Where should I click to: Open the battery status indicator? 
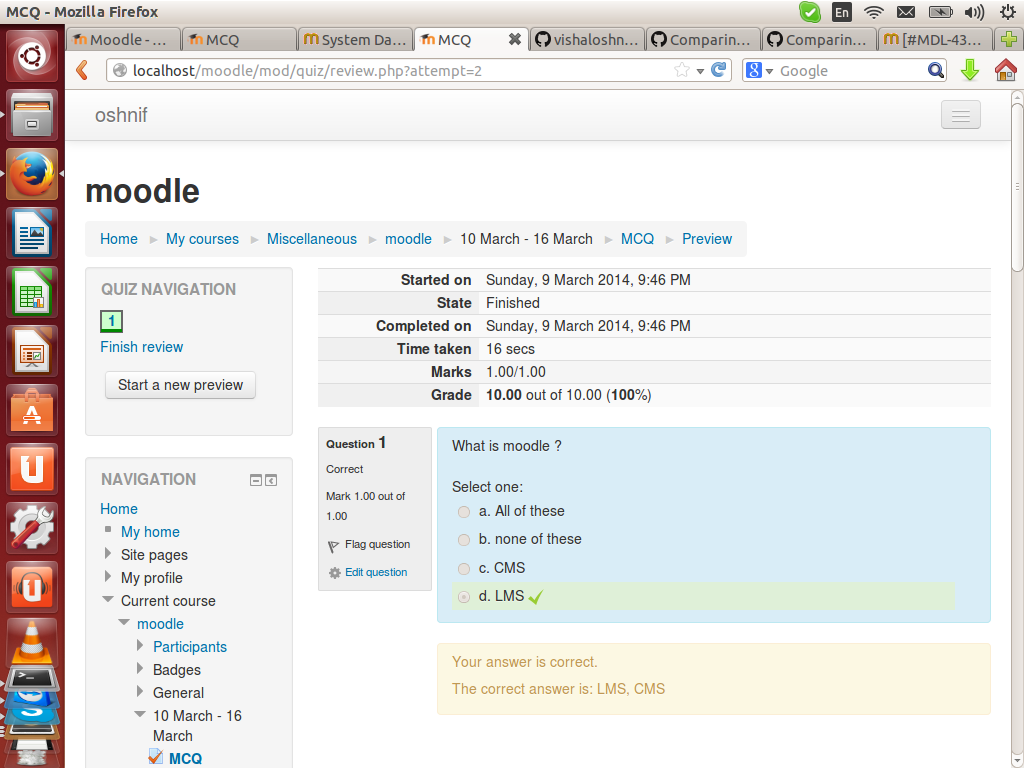point(940,12)
